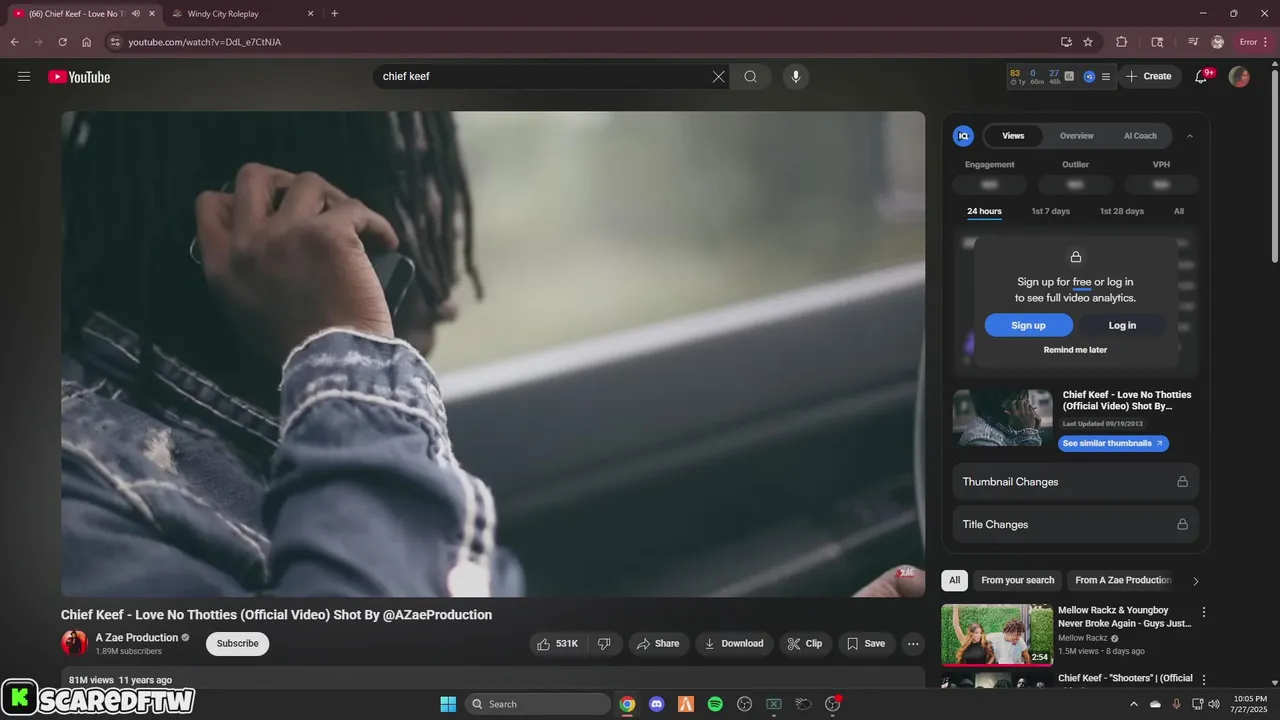Click the Clip button
Image resolution: width=1280 pixels, height=720 pixels.
coord(805,644)
